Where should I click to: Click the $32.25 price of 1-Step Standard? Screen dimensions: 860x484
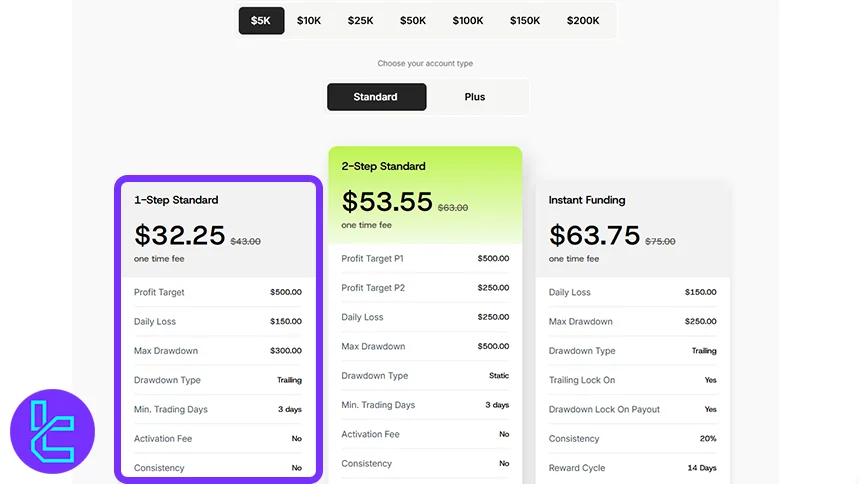pos(180,235)
